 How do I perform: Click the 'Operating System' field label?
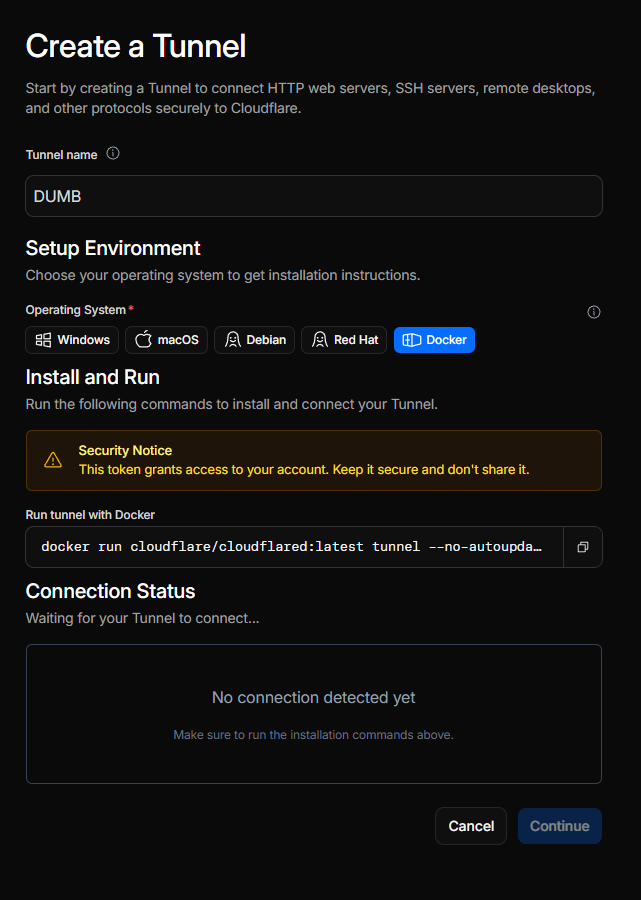pos(76,310)
